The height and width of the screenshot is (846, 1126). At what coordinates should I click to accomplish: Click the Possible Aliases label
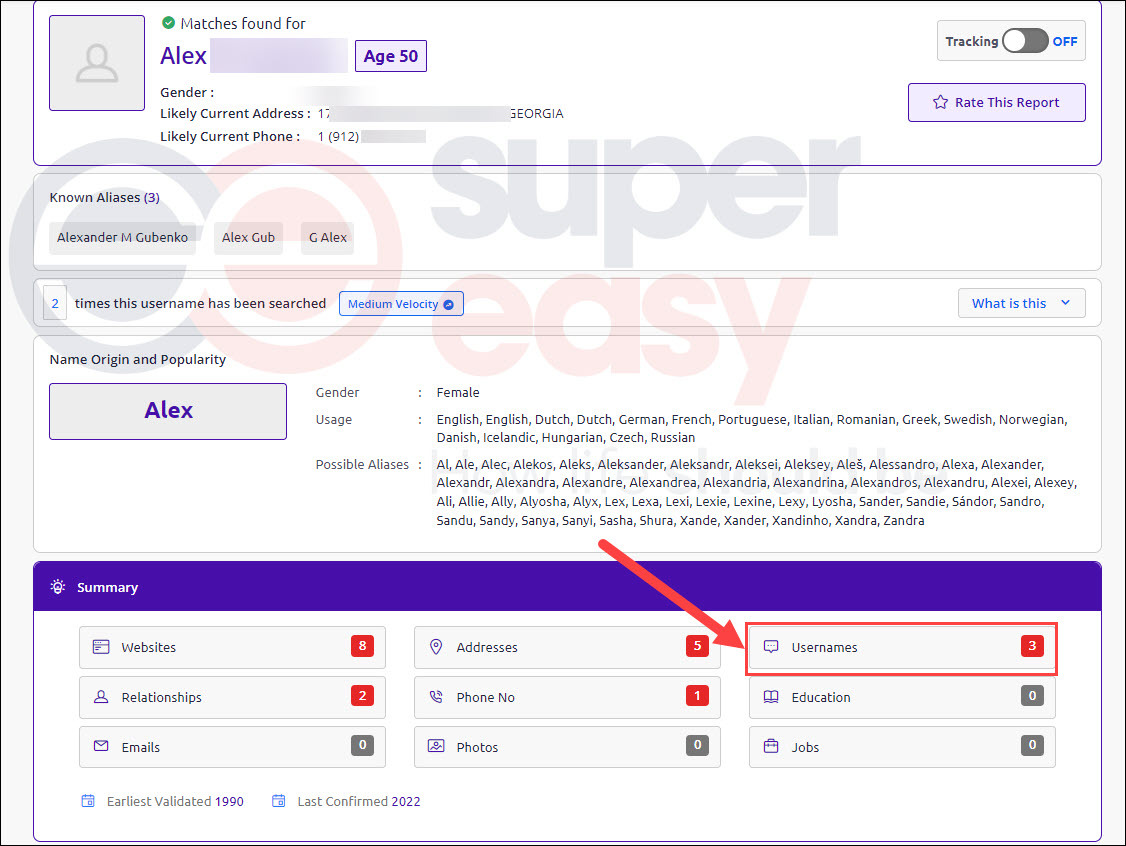pos(362,465)
